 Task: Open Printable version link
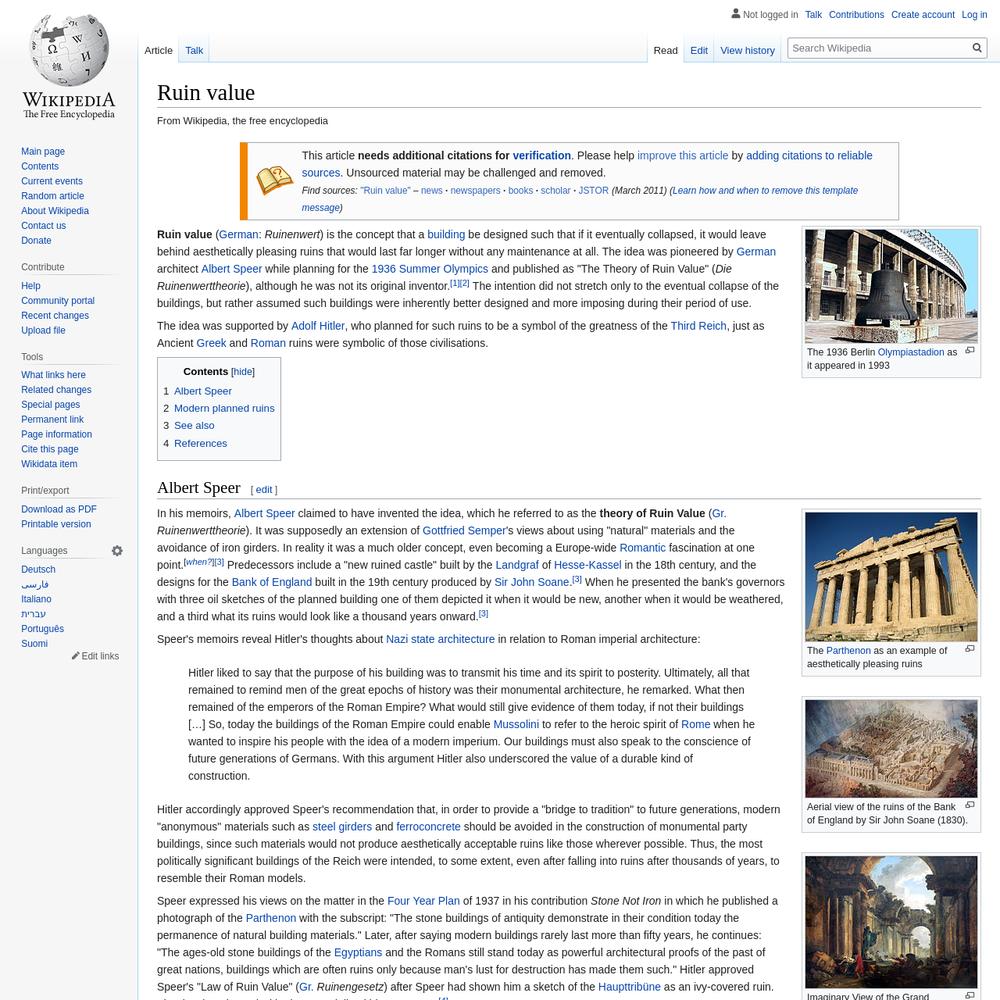click(x=56, y=524)
